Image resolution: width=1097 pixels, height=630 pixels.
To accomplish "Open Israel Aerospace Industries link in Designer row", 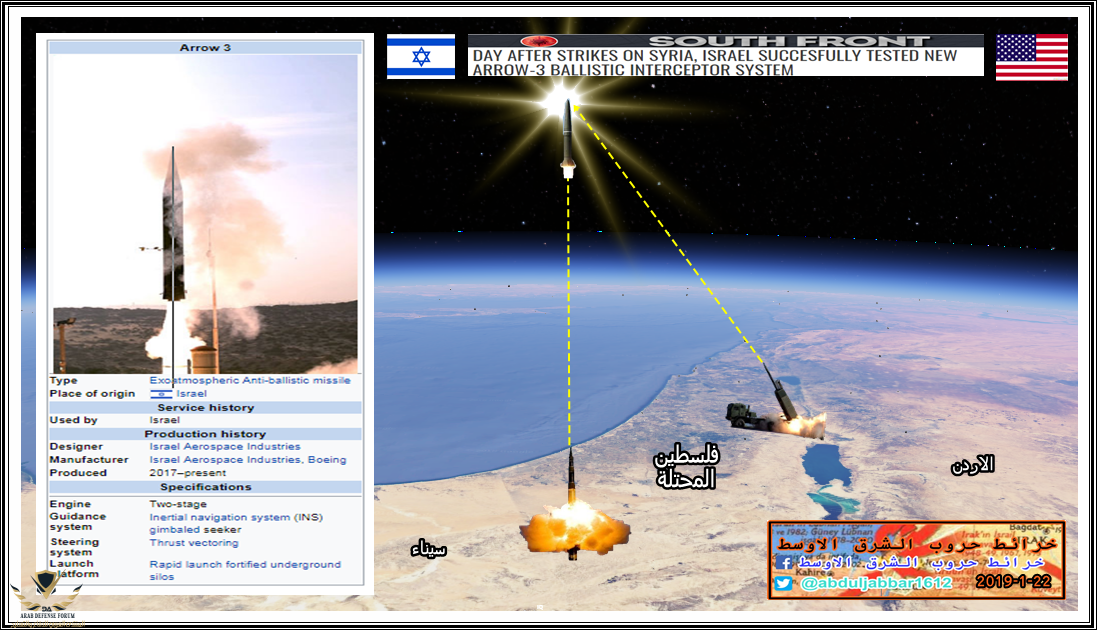I will pyautogui.click(x=225, y=447).
